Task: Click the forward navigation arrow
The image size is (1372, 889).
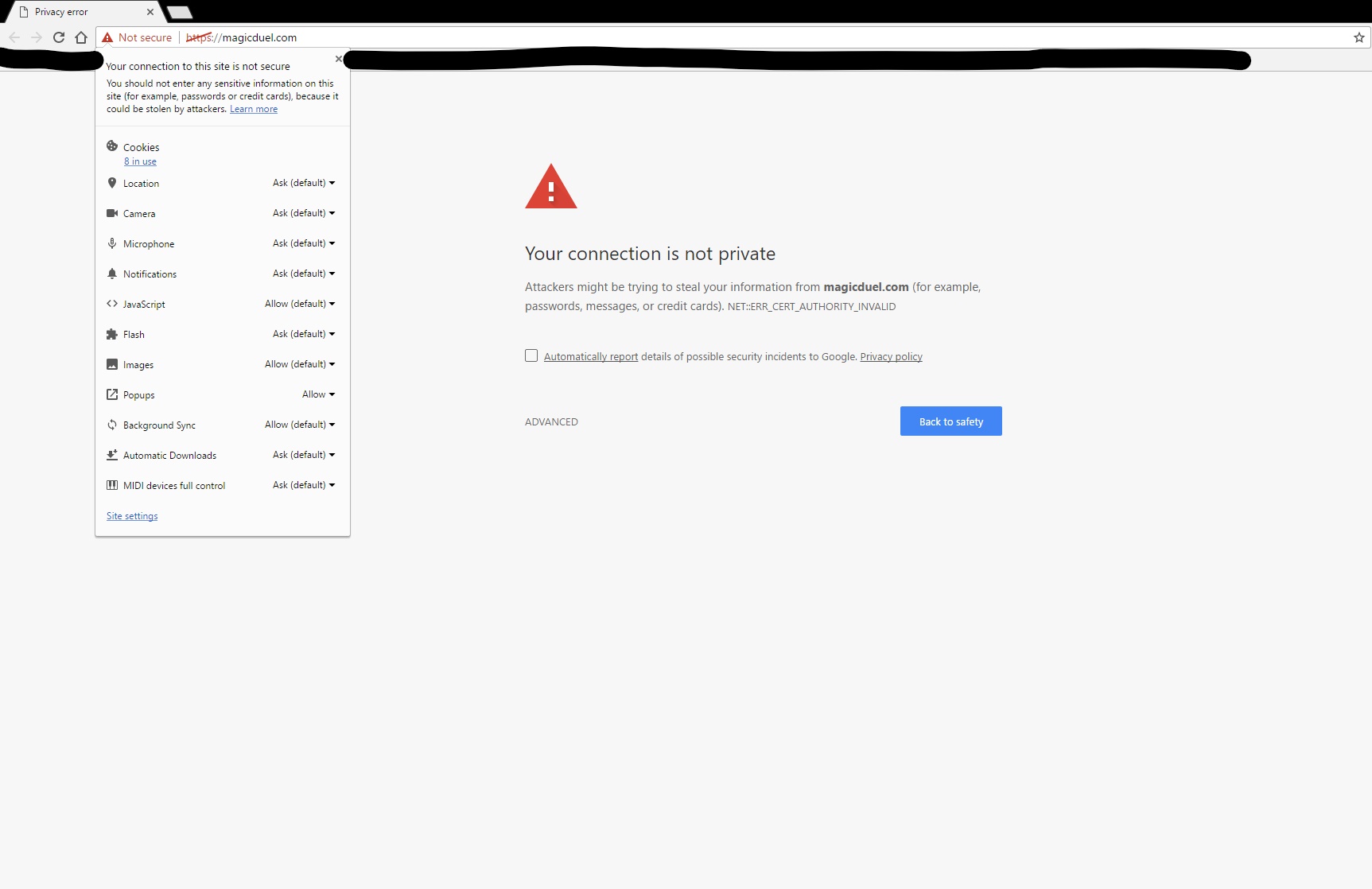Action: 37,37
